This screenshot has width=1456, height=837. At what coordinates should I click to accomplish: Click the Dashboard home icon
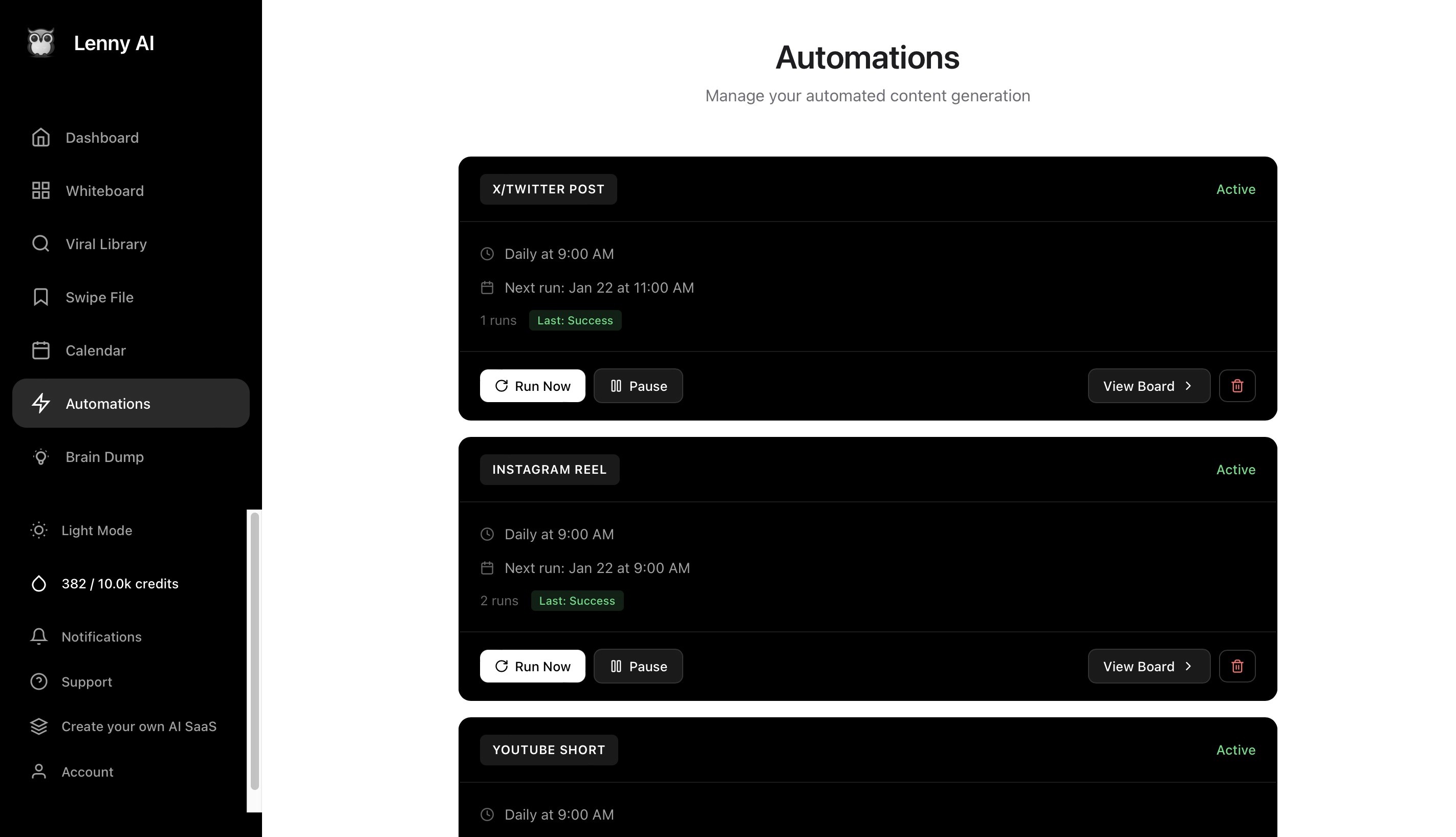click(x=41, y=138)
